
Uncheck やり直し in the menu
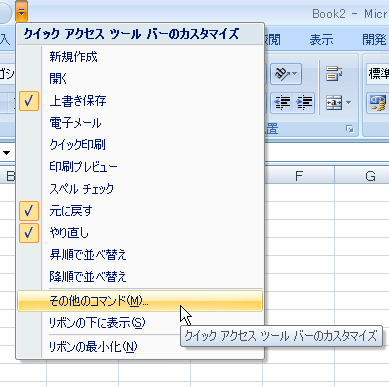140,233
